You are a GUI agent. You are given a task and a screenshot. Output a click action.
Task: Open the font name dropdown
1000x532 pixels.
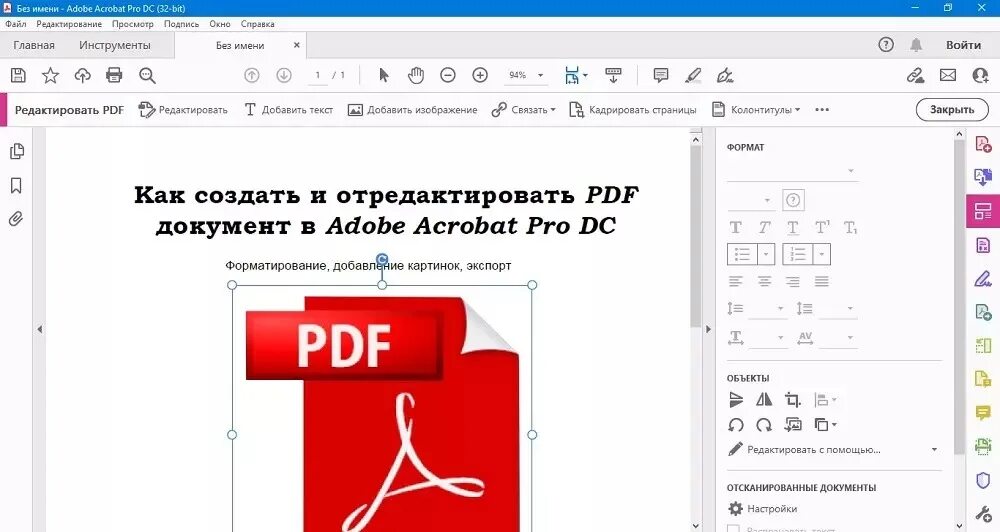tap(793, 171)
